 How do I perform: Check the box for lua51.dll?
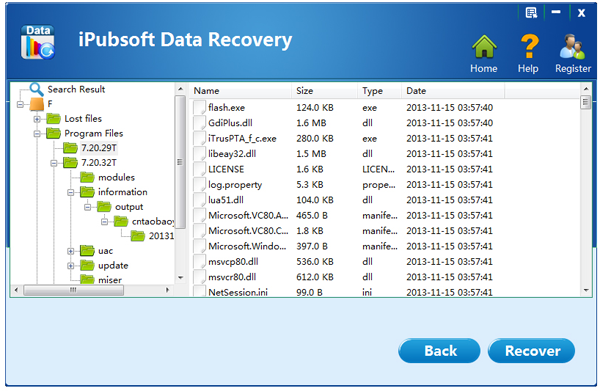click(200, 200)
